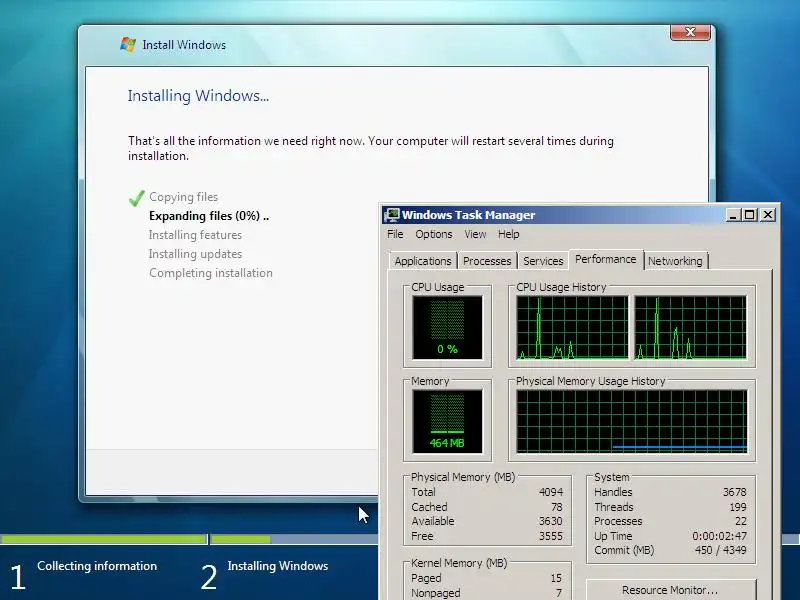Viewport: 800px width, 600px height.
Task: Maximize the Windows Task Manager window
Action: (749, 215)
